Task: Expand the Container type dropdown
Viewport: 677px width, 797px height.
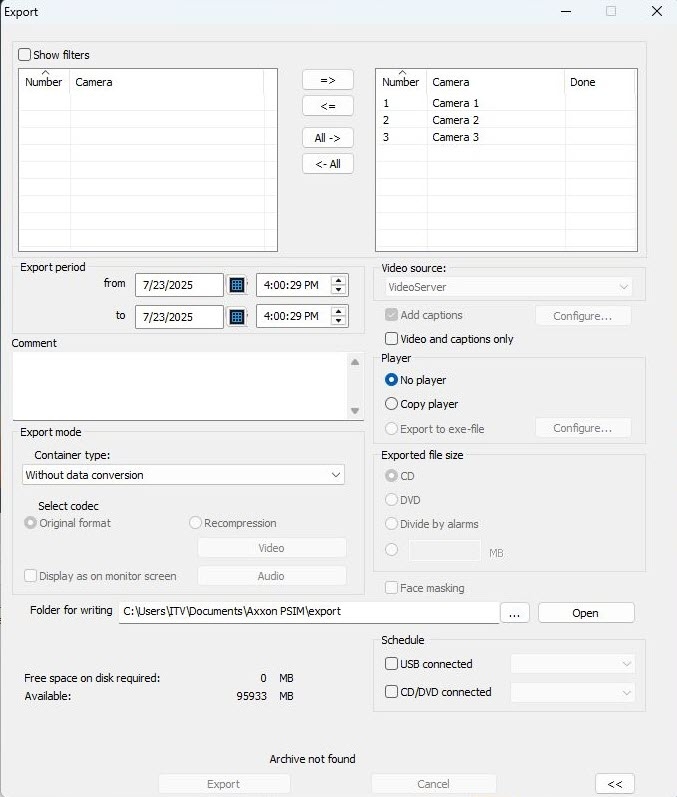Action: (183, 475)
